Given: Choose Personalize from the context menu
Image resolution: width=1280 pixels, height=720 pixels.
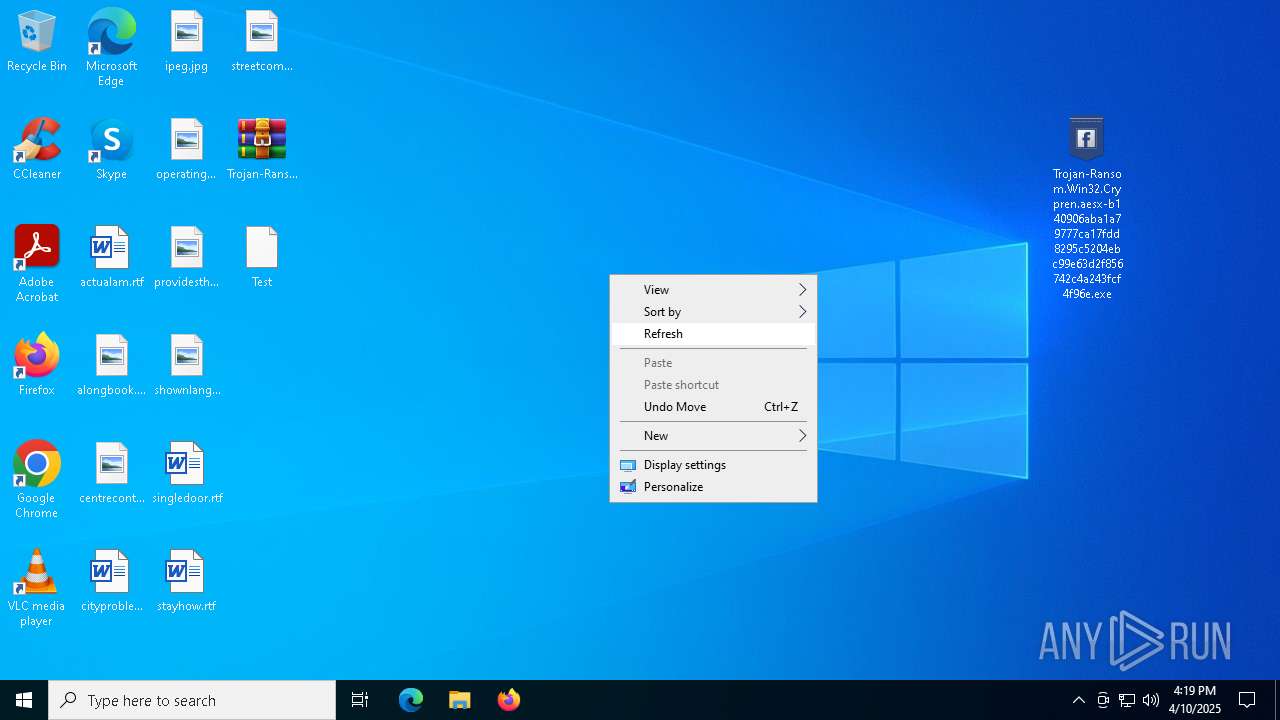Looking at the screenshot, I should pos(713,487).
